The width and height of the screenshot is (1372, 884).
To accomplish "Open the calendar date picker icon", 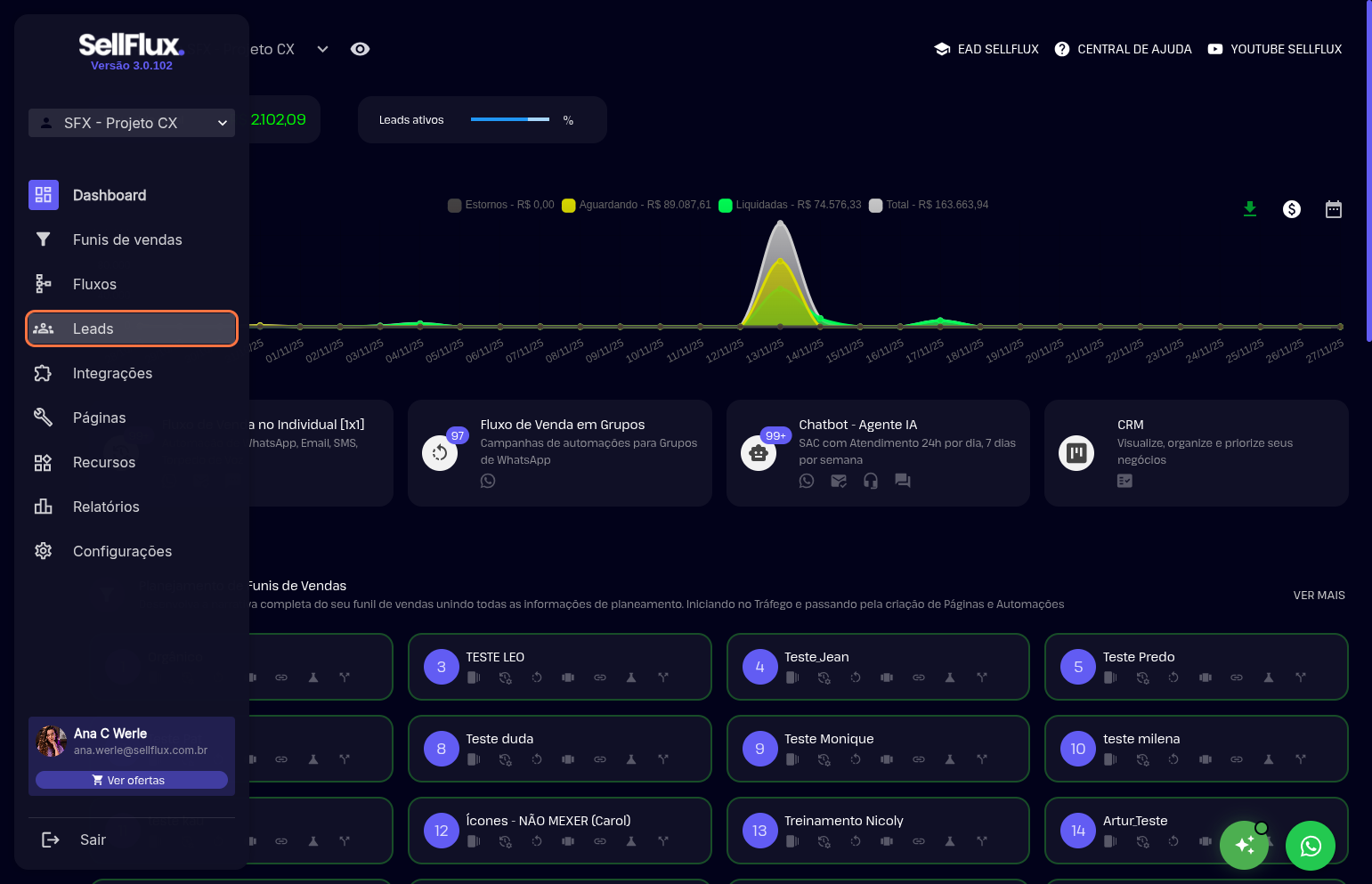I will pyautogui.click(x=1333, y=209).
